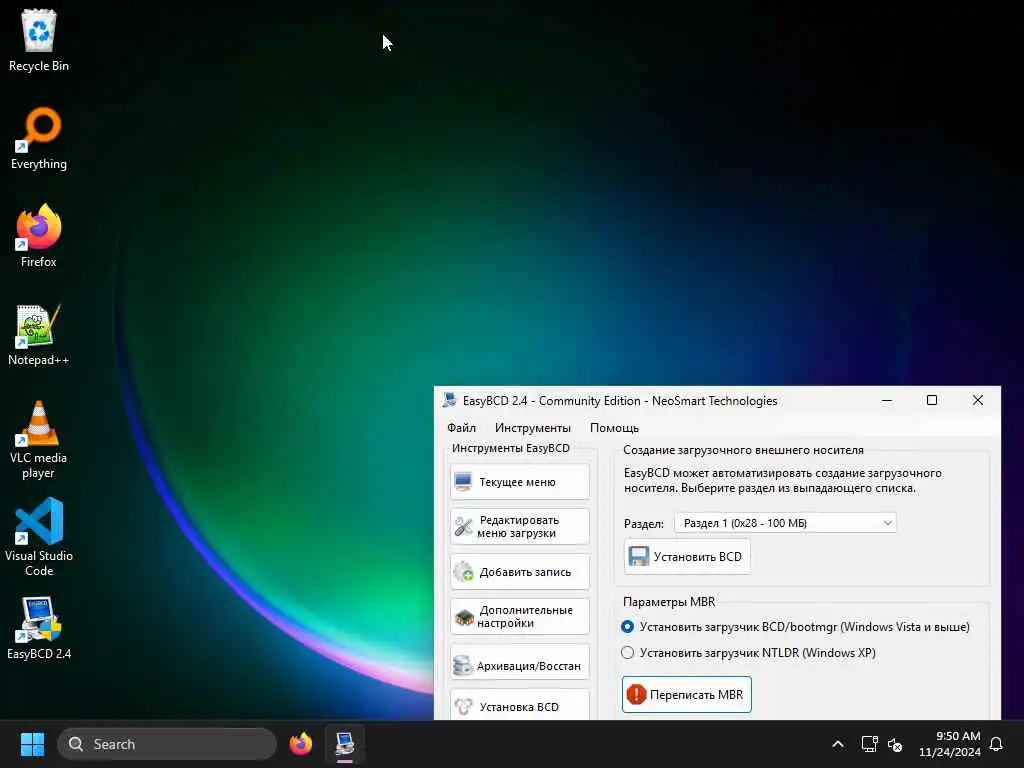Click the EasyBCD icon in the taskbar
The height and width of the screenshot is (768, 1024).
pyautogui.click(x=345, y=744)
